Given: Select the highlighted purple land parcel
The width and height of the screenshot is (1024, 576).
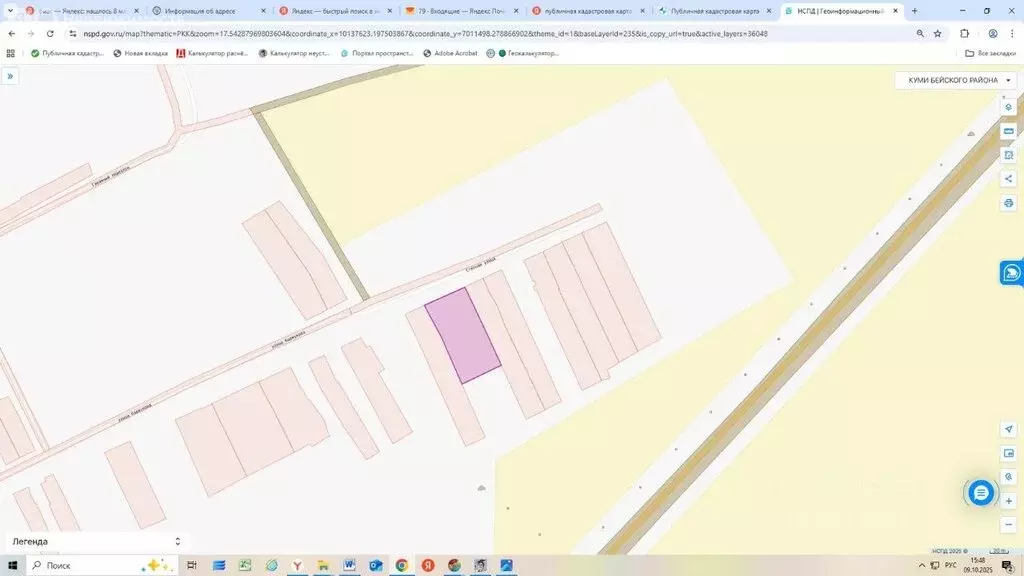Looking at the screenshot, I should pyautogui.click(x=463, y=335).
